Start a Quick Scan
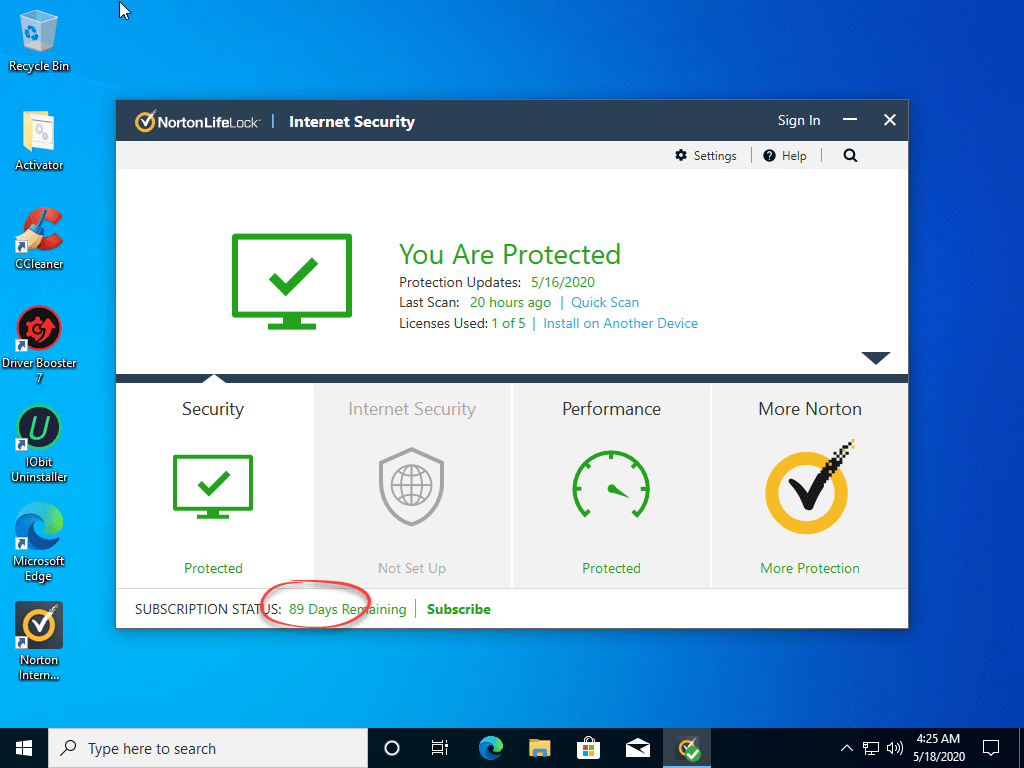Image resolution: width=1024 pixels, height=768 pixels. tap(605, 302)
